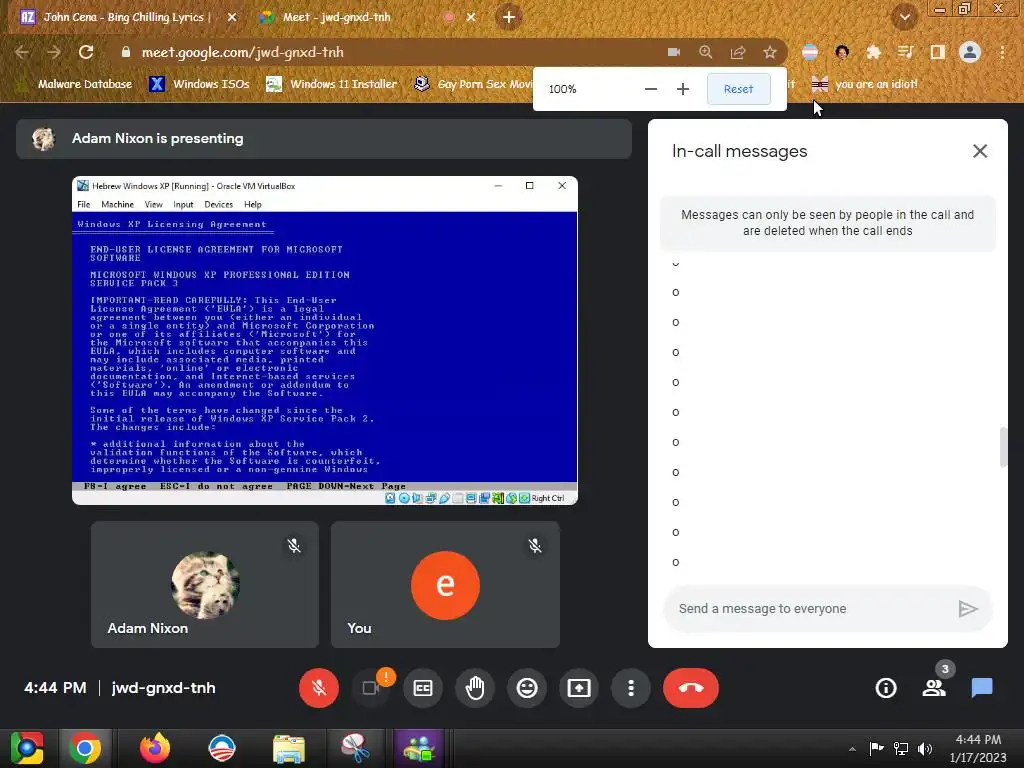Viewport: 1024px width, 768px height.
Task: Go back in browser history
Action: pyautogui.click(x=22, y=52)
